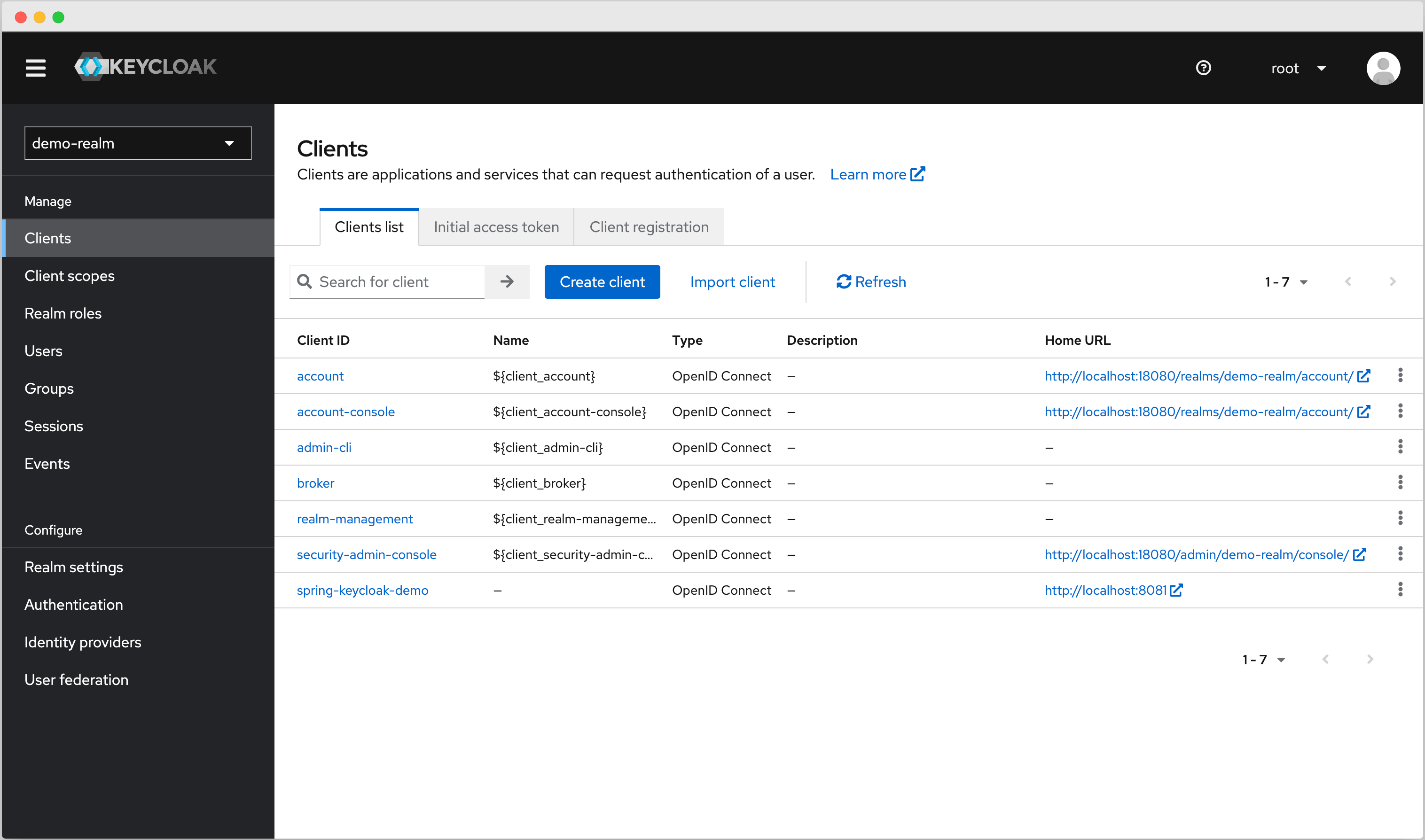Image resolution: width=1425 pixels, height=840 pixels.
Task: Open the spring-keycloak-demo client link
Action: (x=362, y=589)
